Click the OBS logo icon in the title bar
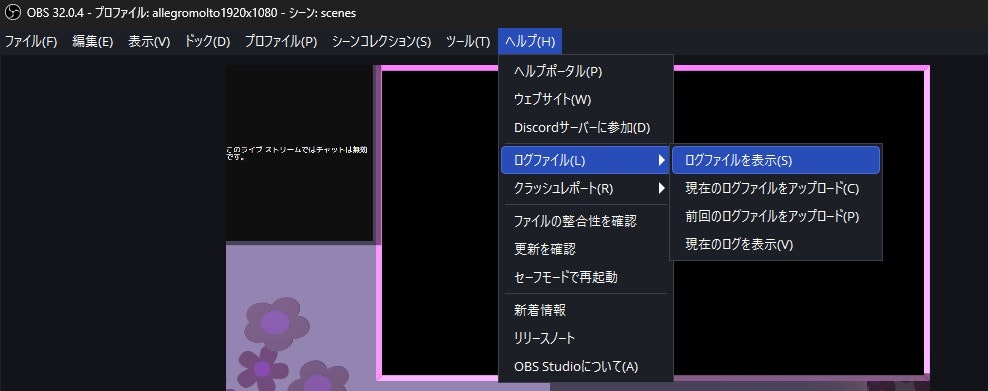Screen dimensions: 988x391 [x=13, y=12]
